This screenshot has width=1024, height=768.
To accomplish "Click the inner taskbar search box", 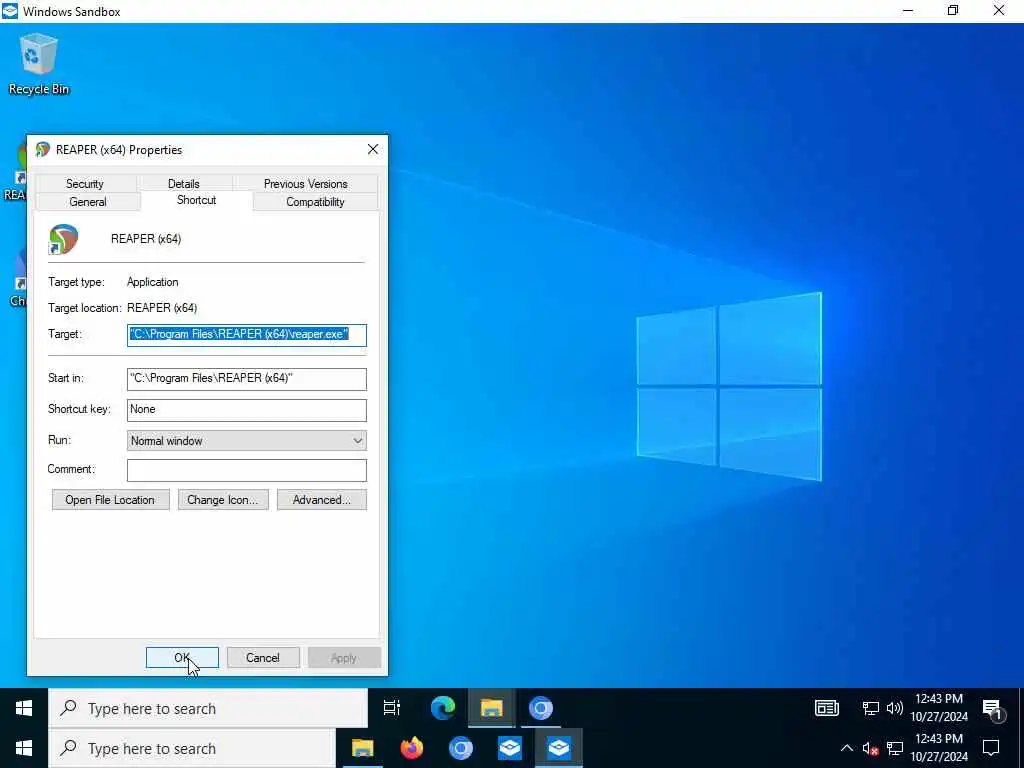I will (208, 708).
